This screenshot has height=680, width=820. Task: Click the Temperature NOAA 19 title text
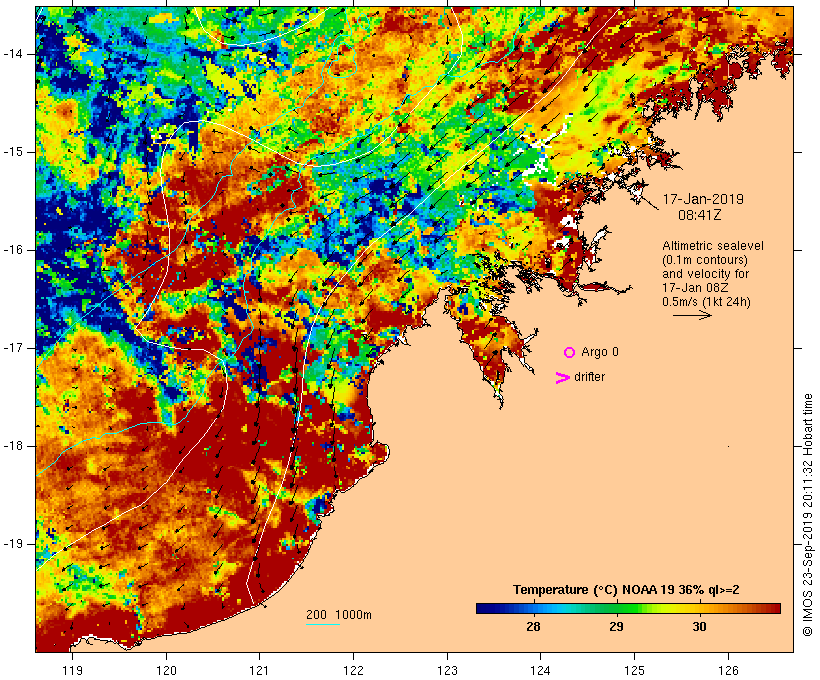coord(626,590)
